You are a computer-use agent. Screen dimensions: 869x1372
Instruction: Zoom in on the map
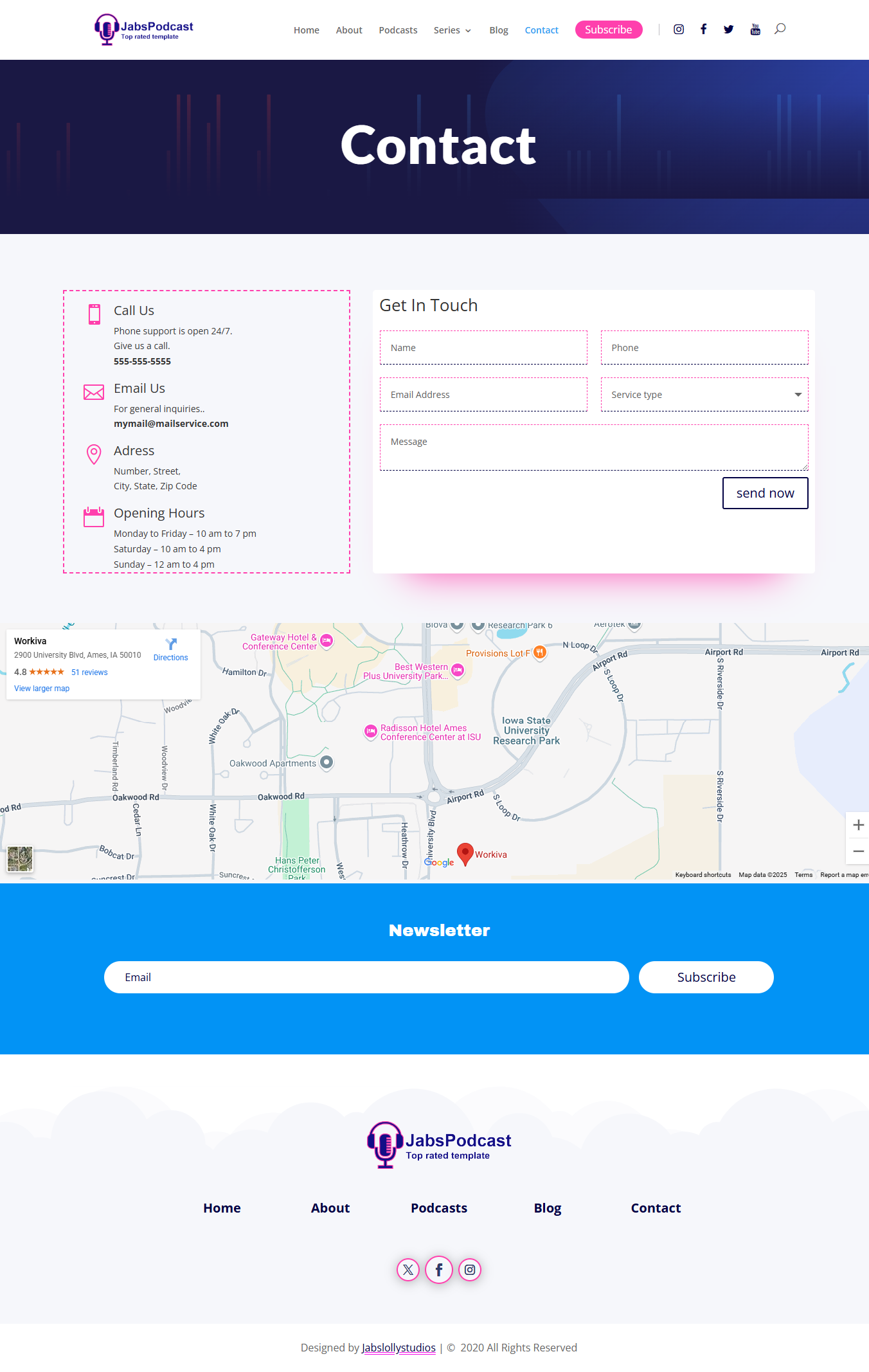click(x=858, y=825)
